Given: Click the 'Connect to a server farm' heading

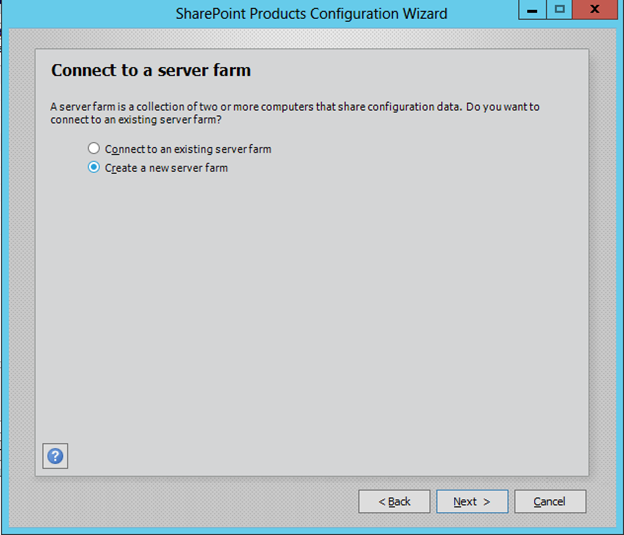Looking at the screenshot, I should click(151, 71).
